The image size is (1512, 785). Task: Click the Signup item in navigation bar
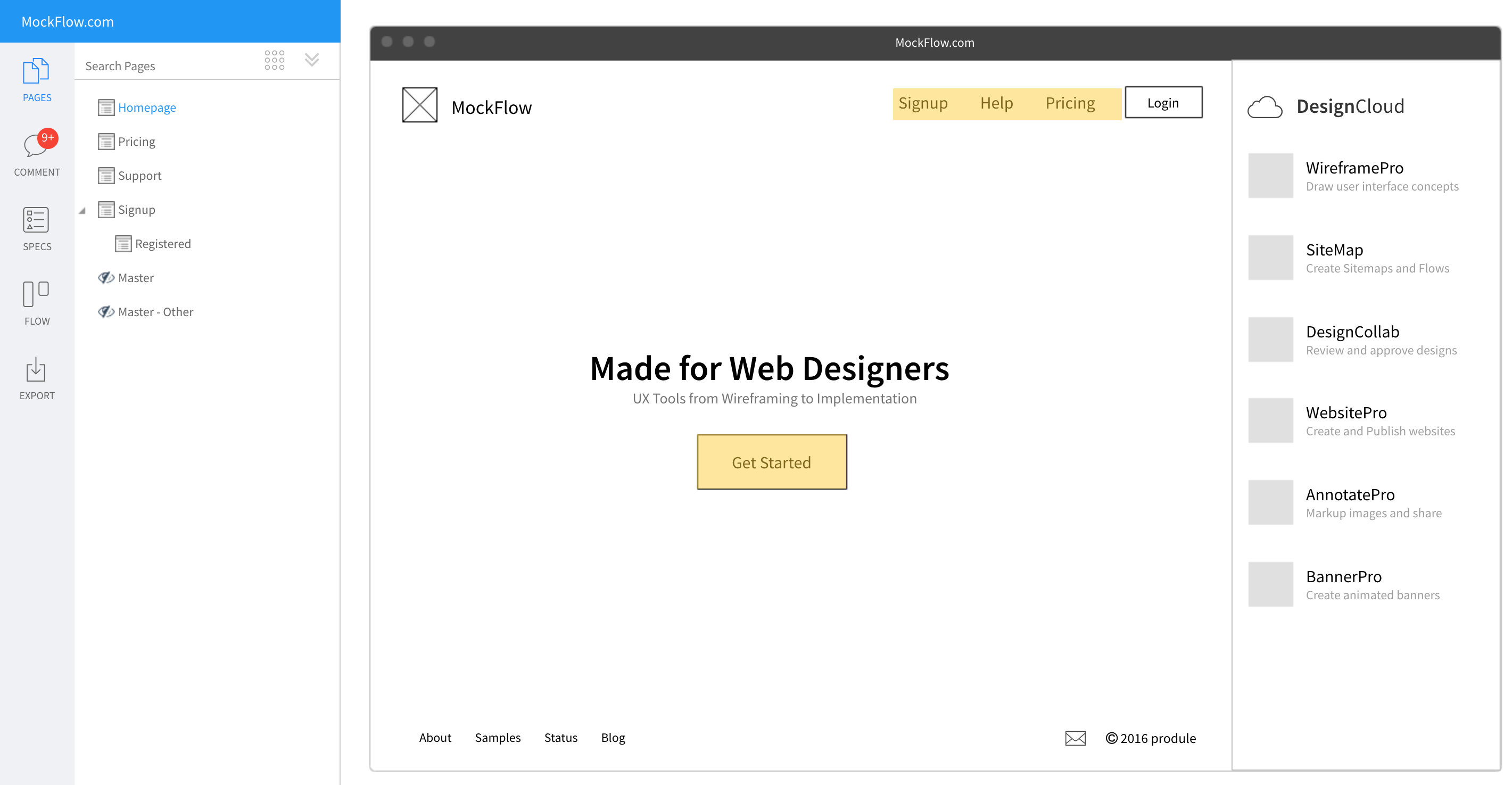point(923,103)
